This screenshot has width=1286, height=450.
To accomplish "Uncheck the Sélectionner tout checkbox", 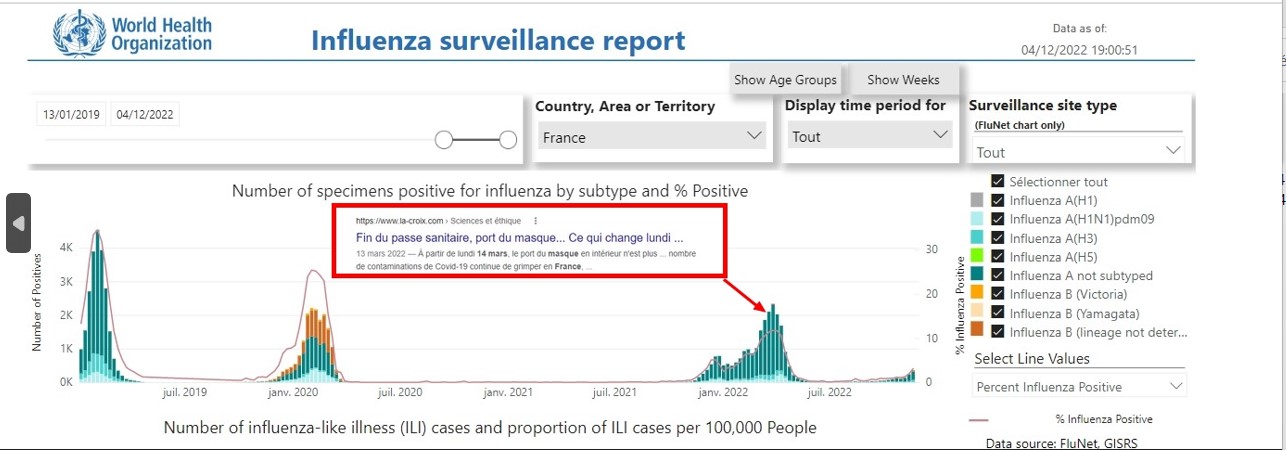I will (997, 182).
